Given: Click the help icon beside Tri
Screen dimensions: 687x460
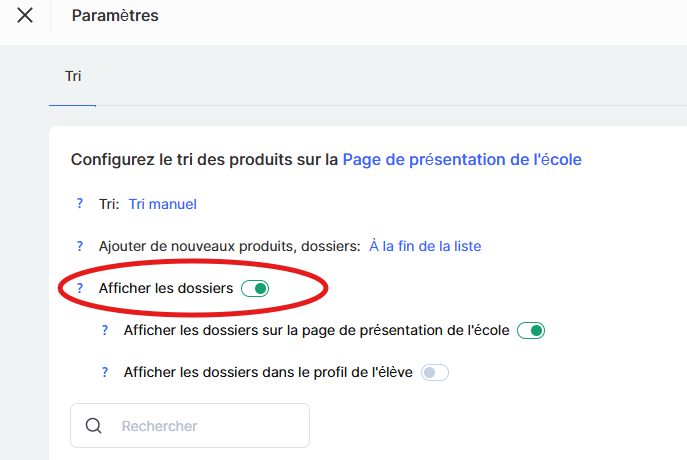Looking at the screenshot, I should click(79, 204).
